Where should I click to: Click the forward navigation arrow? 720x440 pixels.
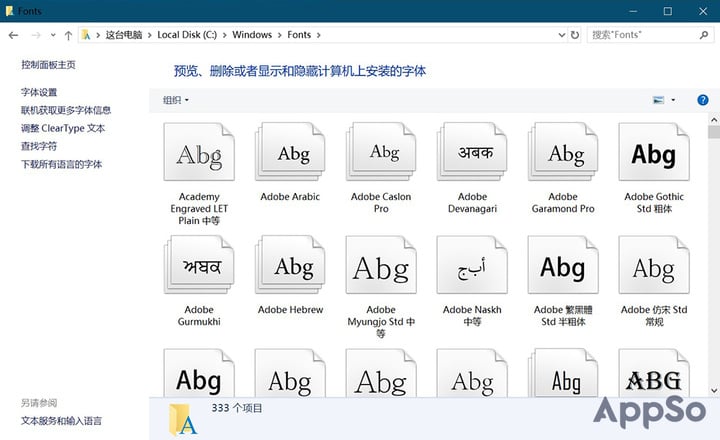click(36, 35)
